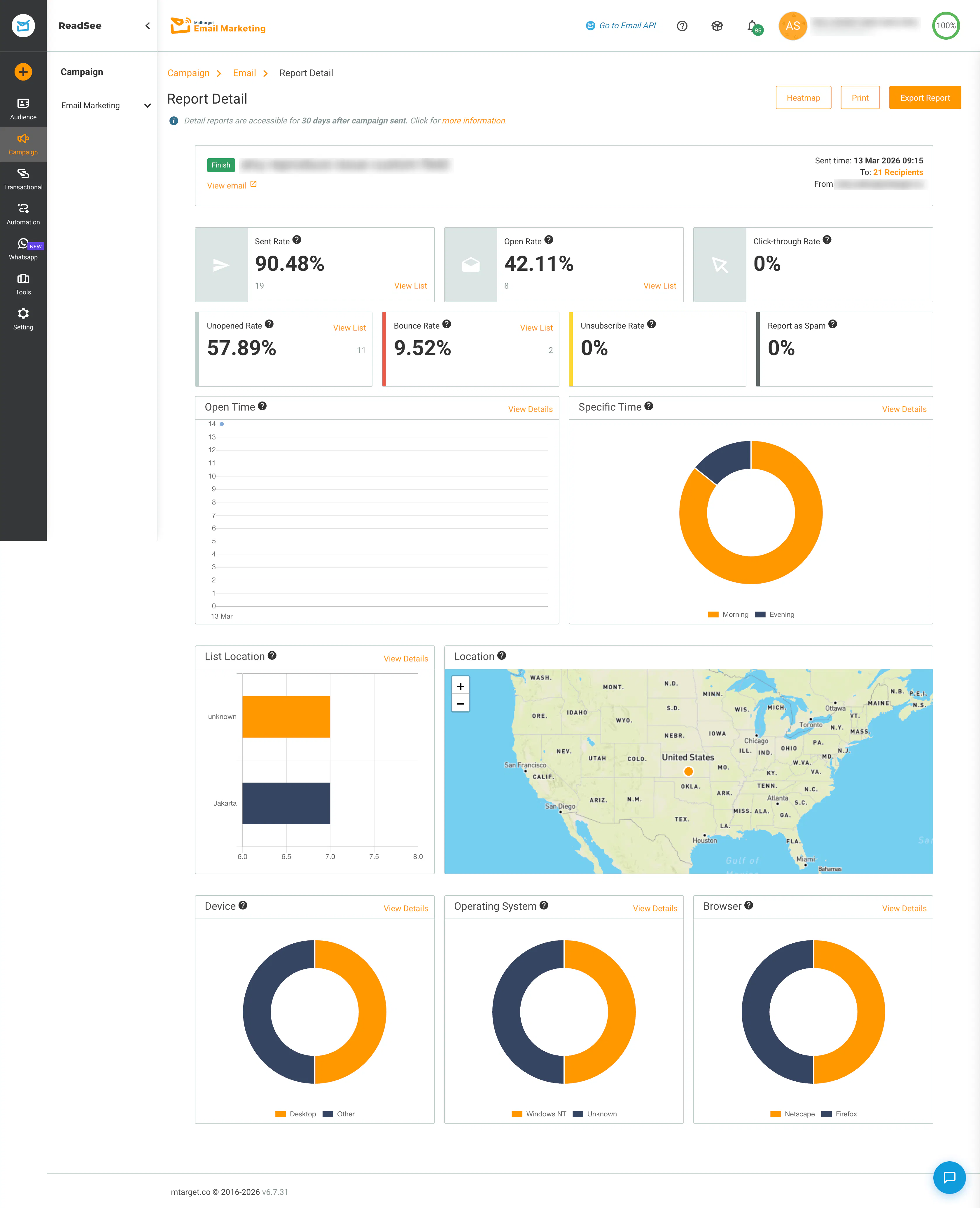The image size is (980, 1208).
Task: Click List Location help icon
Action: point(272,656)
